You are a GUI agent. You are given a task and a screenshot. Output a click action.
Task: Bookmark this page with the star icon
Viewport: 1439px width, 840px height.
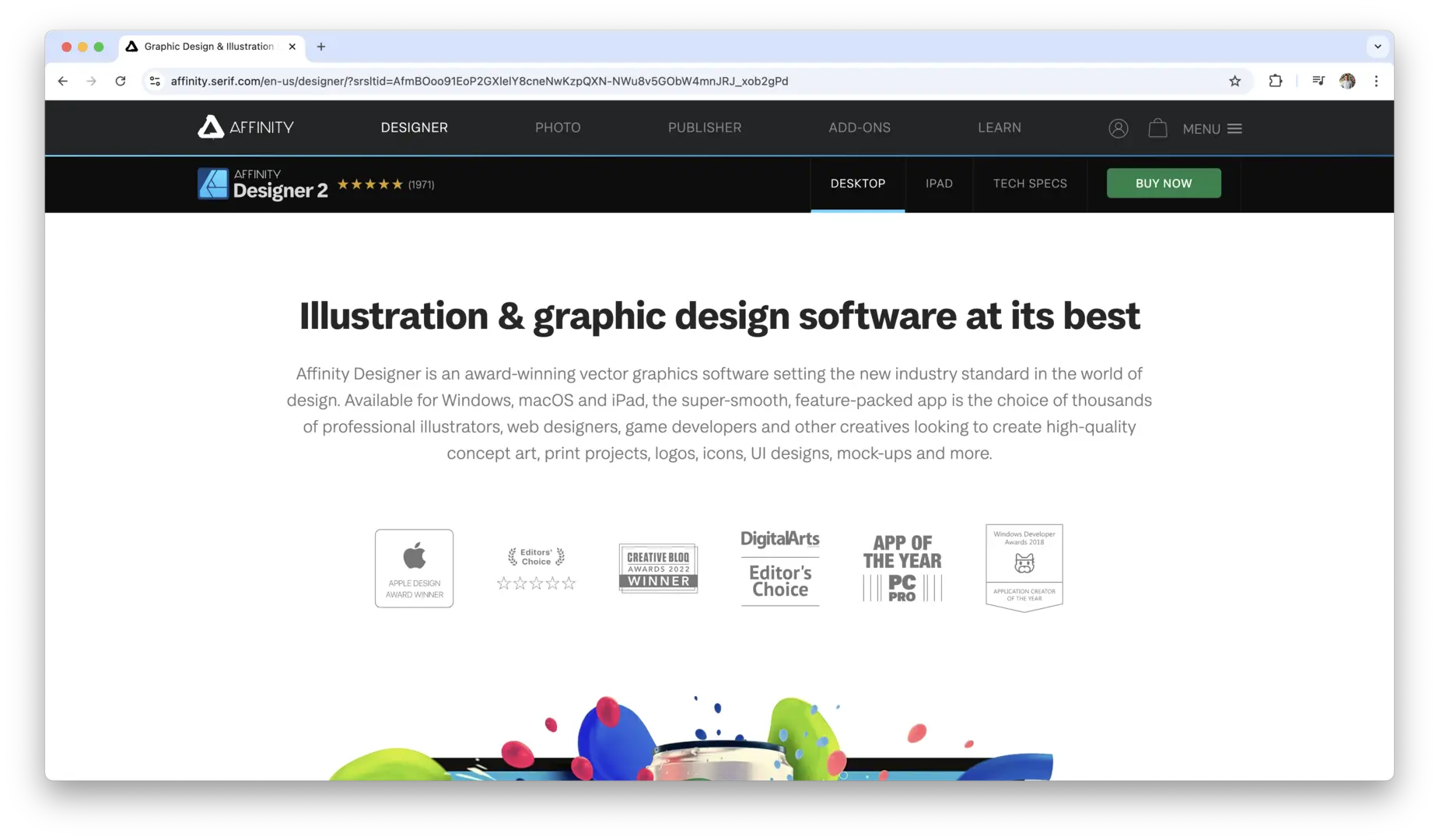click(1234, 81)
